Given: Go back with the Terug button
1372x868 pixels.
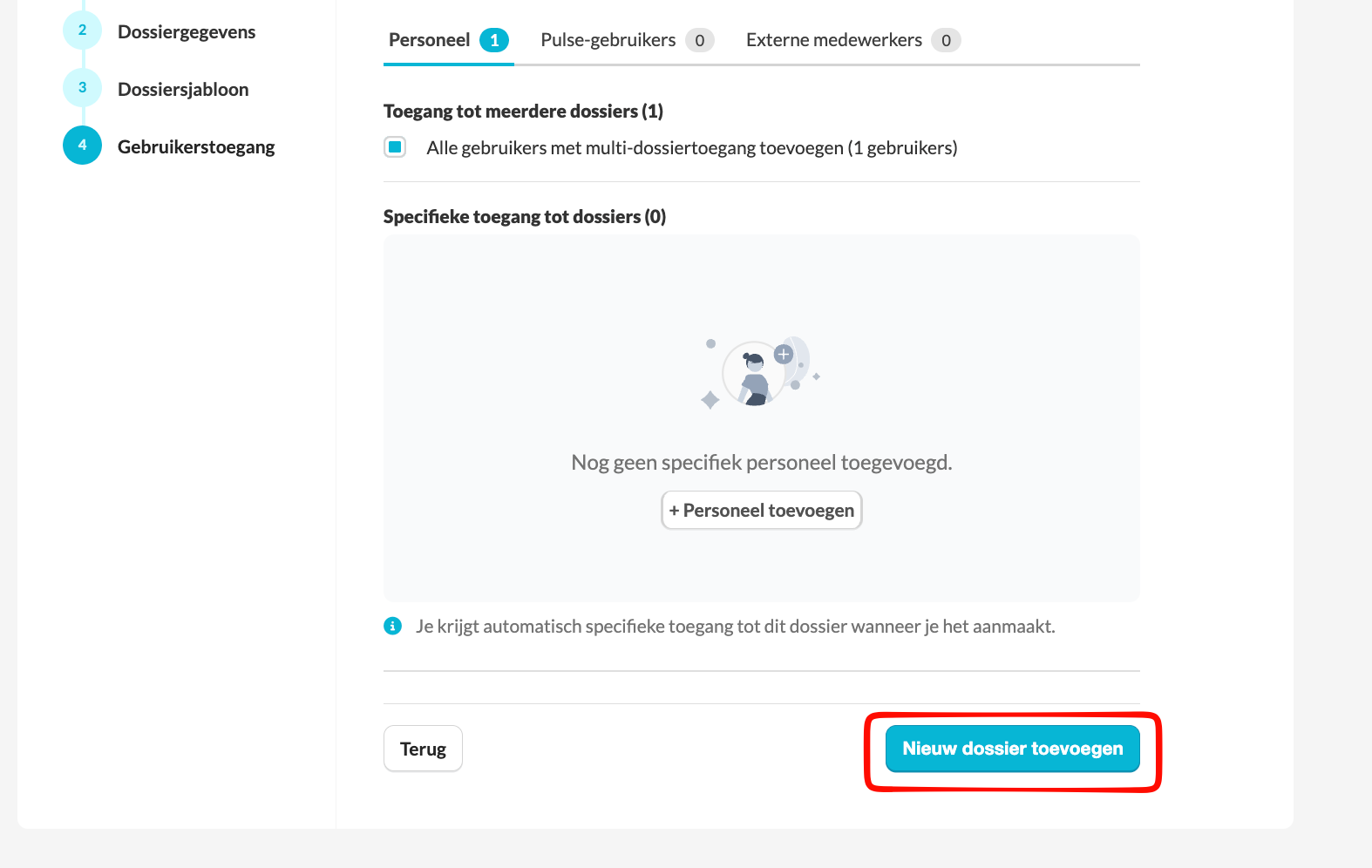Looking at the screenshot, I should pyautogui.click(x=423, y=749).
